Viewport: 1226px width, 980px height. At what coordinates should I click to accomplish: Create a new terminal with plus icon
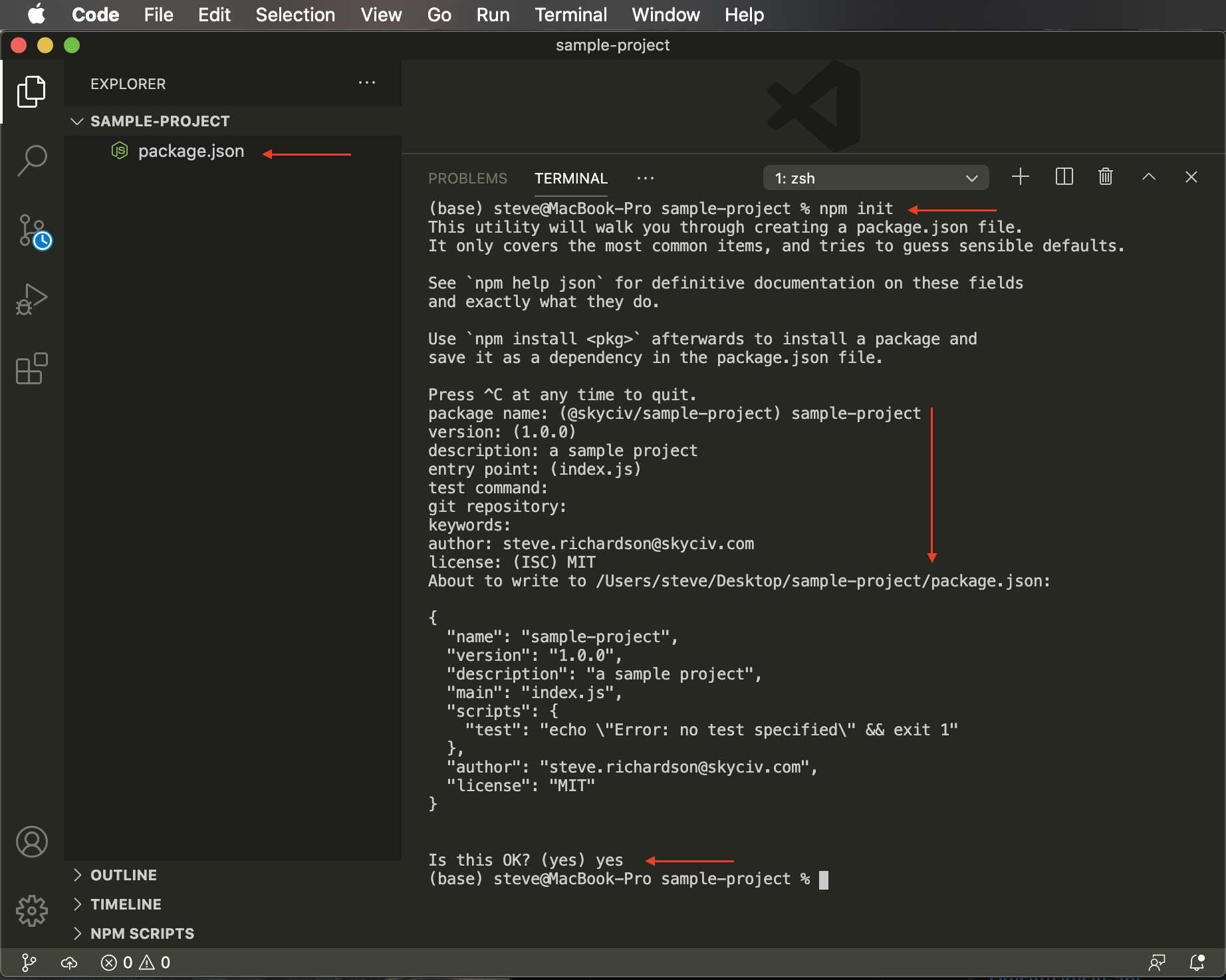[x=1020, y=177]
